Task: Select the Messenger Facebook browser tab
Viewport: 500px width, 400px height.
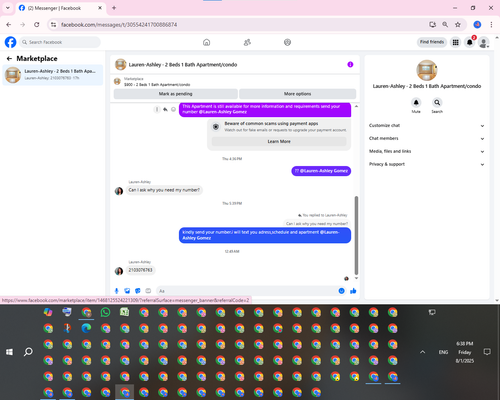Action: 61,8
